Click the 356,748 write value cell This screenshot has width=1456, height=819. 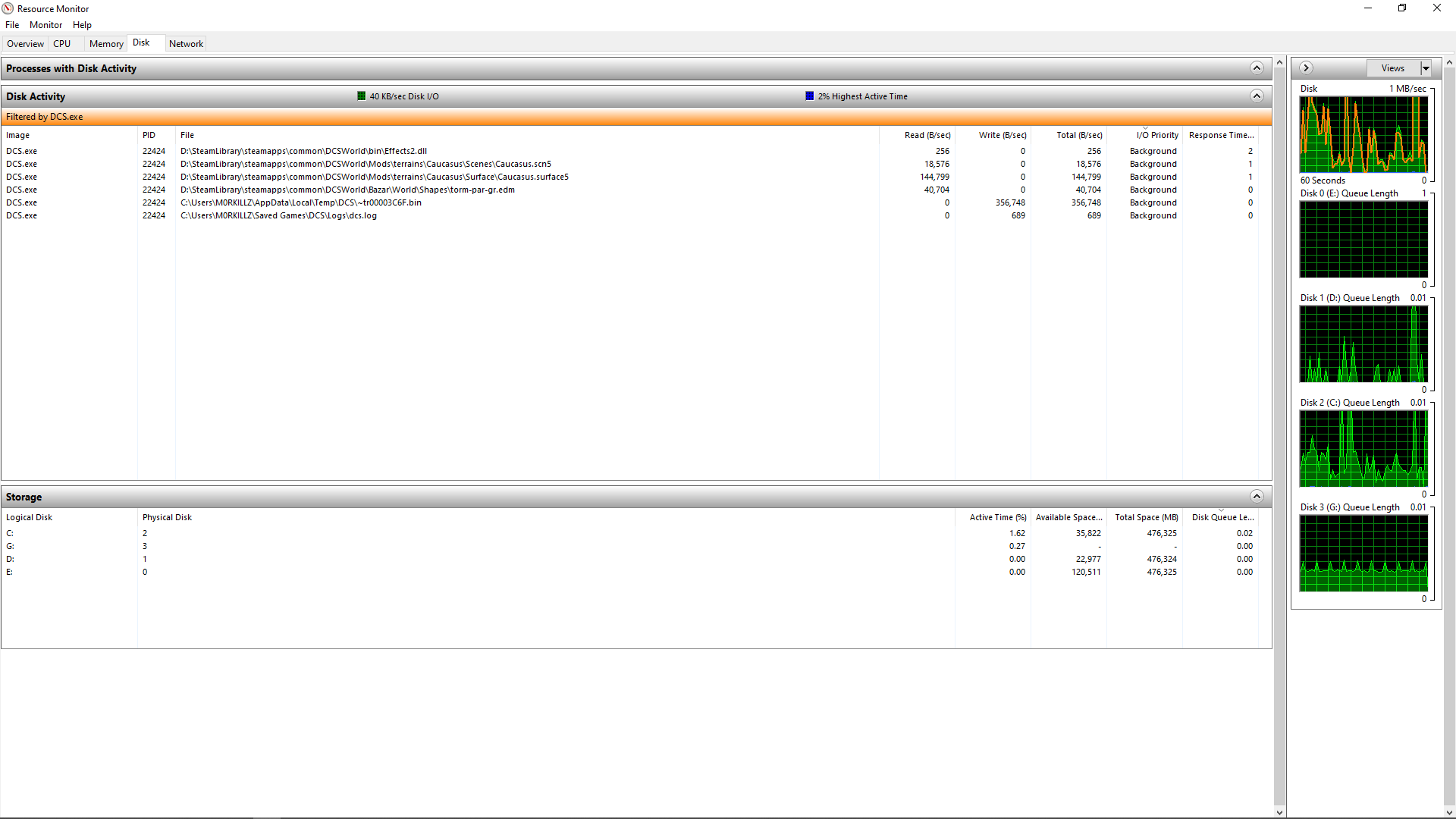pos(1010,202)
